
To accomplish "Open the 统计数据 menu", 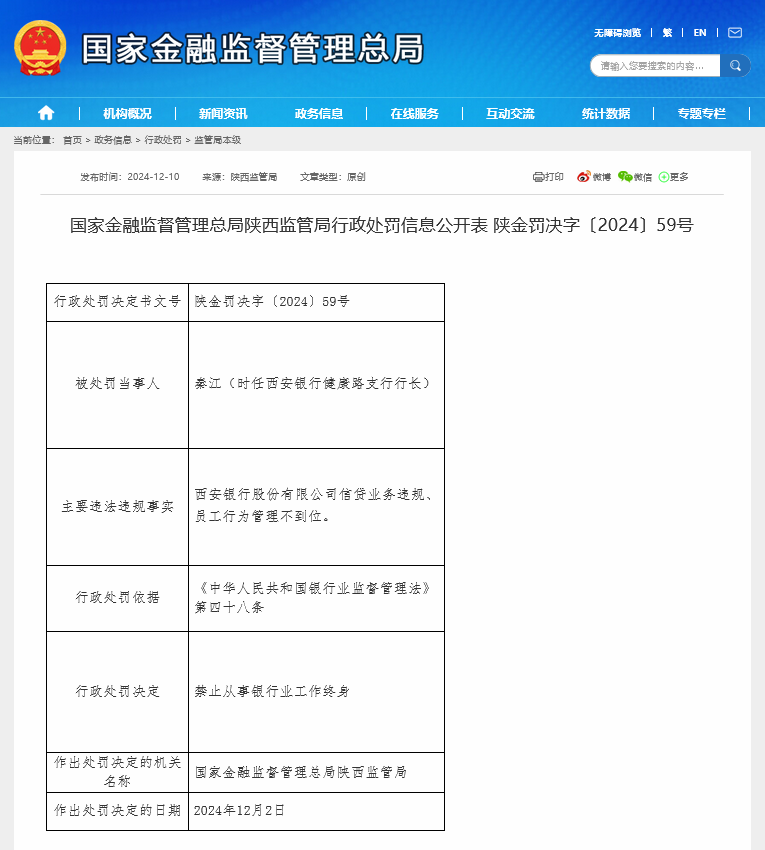I will click(606, 113).
